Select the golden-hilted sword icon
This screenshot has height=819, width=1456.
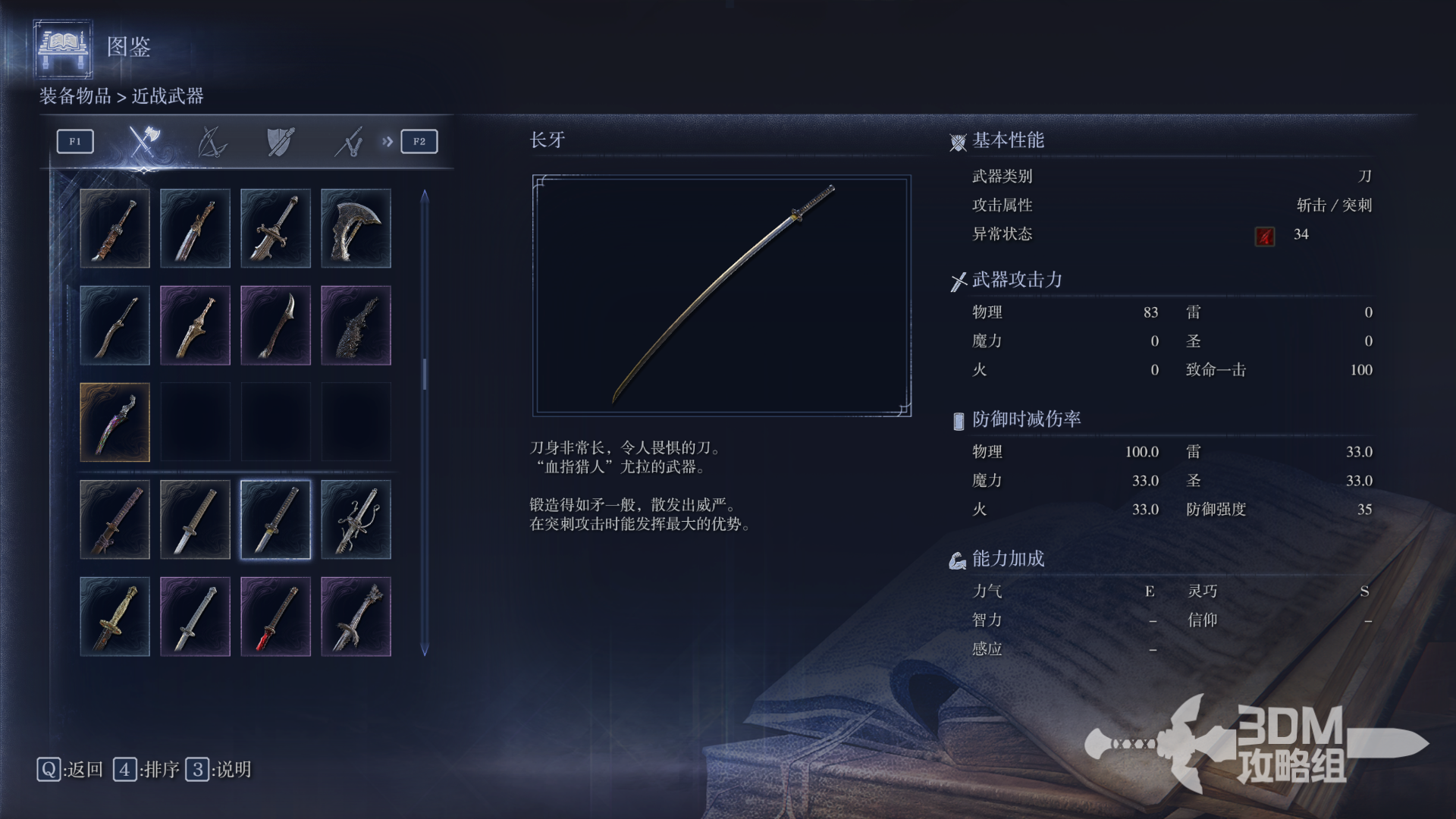point(115,617)
